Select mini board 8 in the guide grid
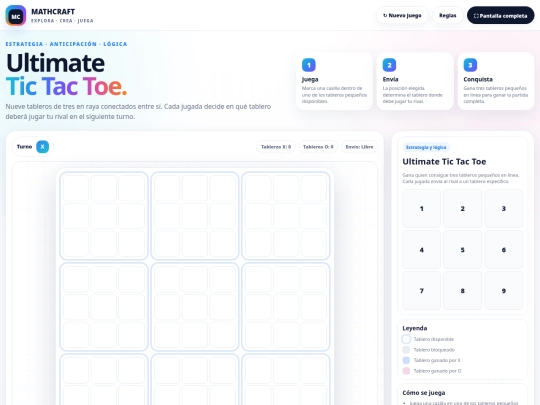This screenshot has height=405, width=540. point(463,291)
